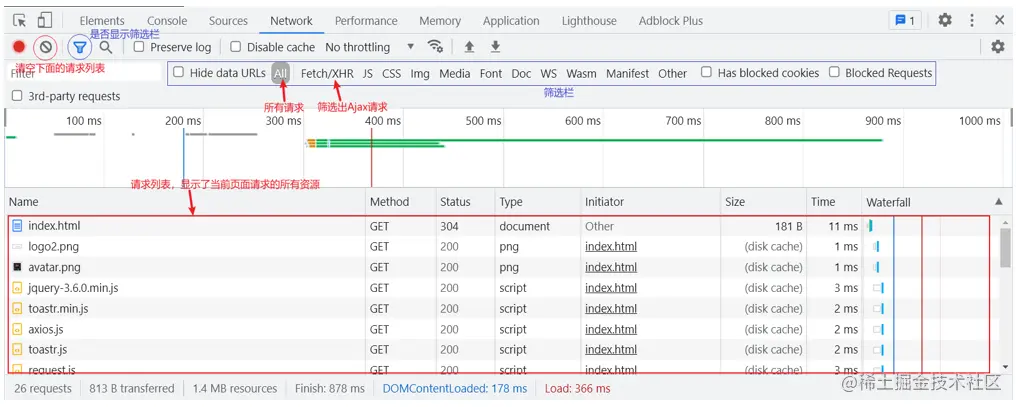This screenshot has height=407, width=1016.
Task: Click the index.html document file icon
Action: pos(17,226)
